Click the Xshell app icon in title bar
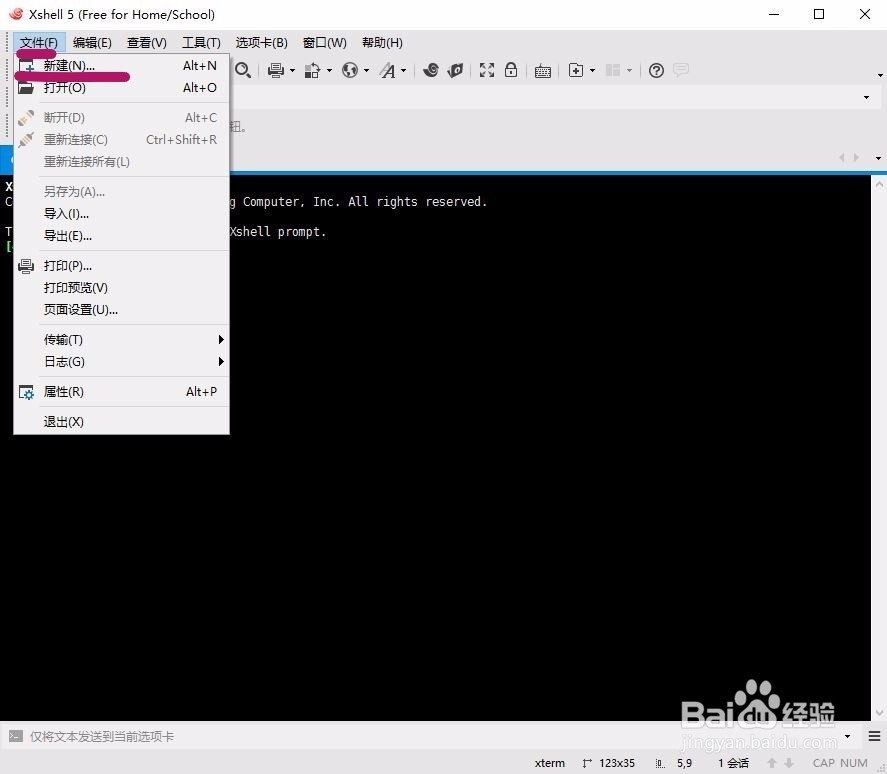This screenshot has width=887, height=774. click(16, 14)
